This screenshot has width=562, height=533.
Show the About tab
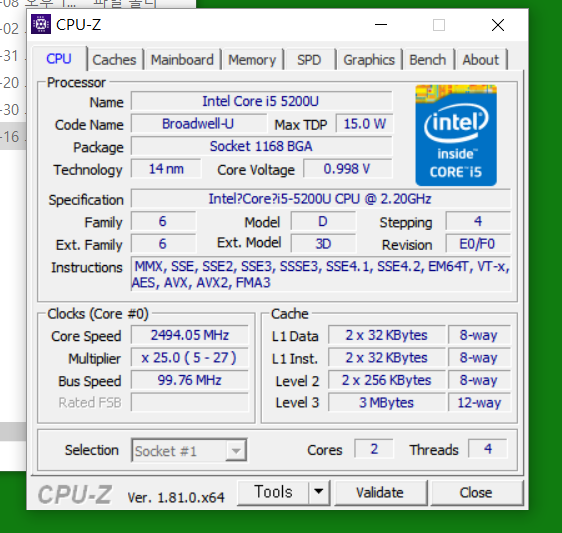click(481, 60)
